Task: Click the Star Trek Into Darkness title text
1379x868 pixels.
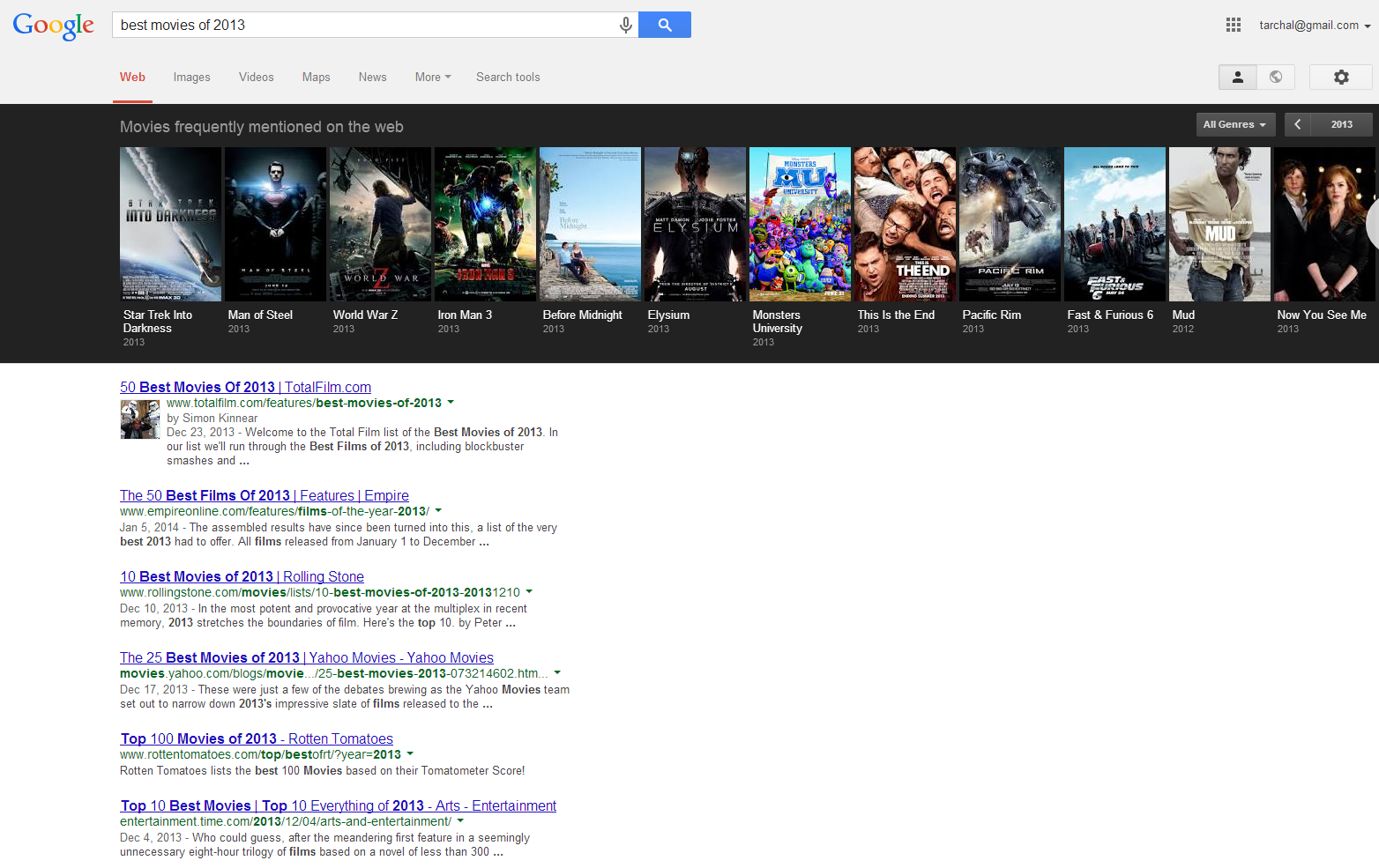Action: click(x=158, y=322)
